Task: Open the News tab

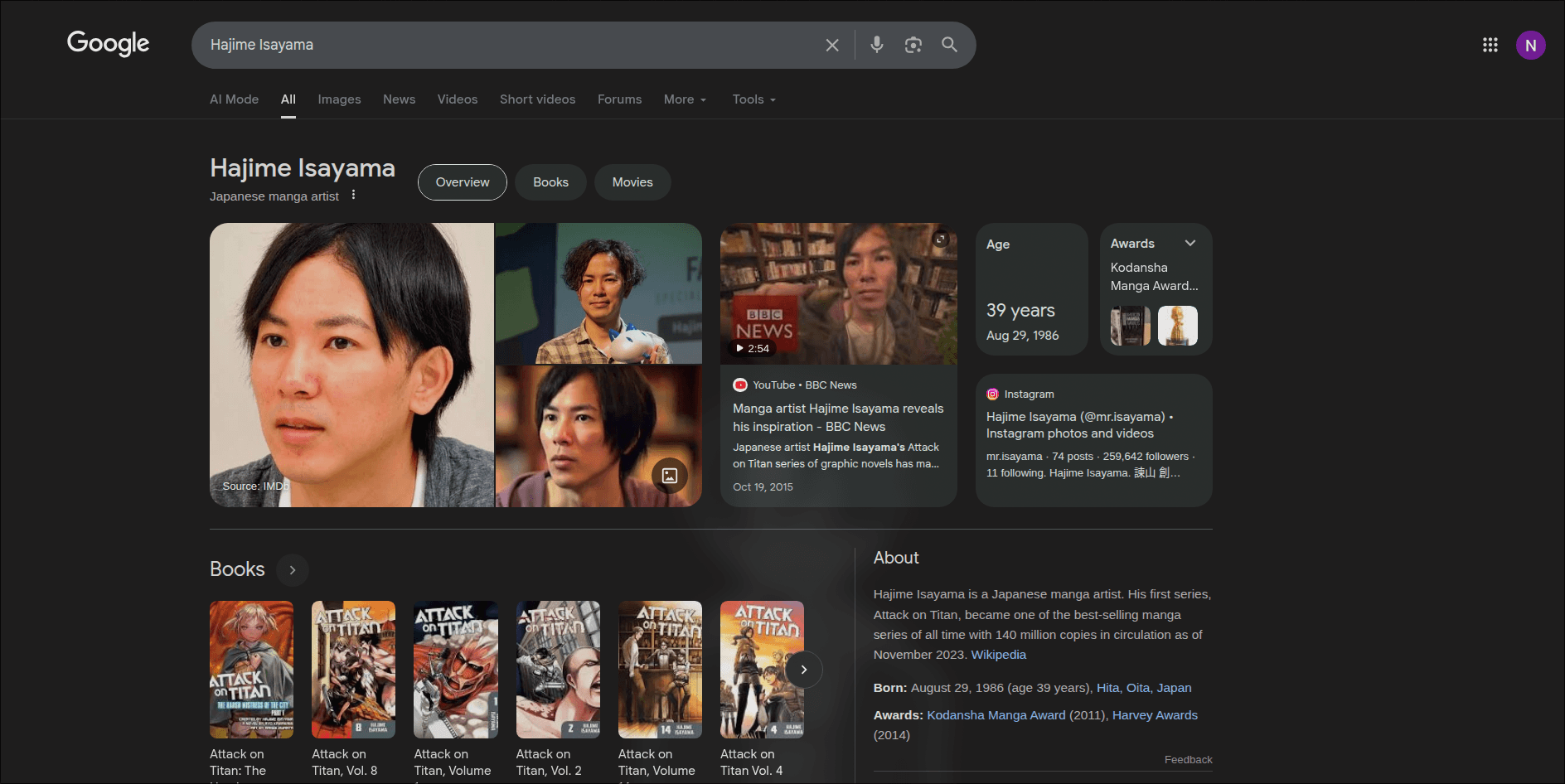Action: pos(399,99)
